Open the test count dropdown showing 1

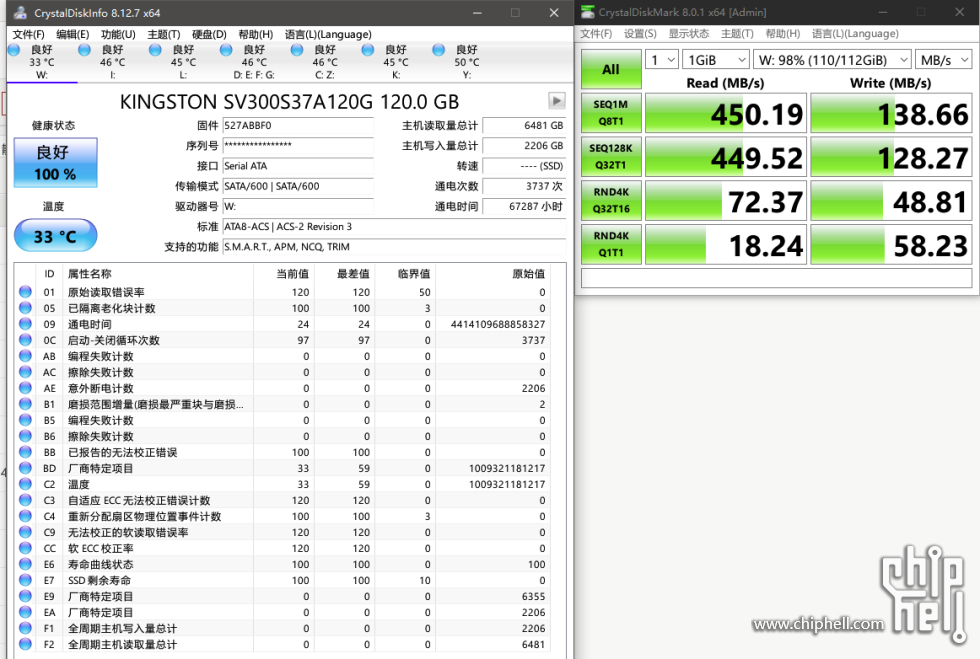[x=661, y=60]
